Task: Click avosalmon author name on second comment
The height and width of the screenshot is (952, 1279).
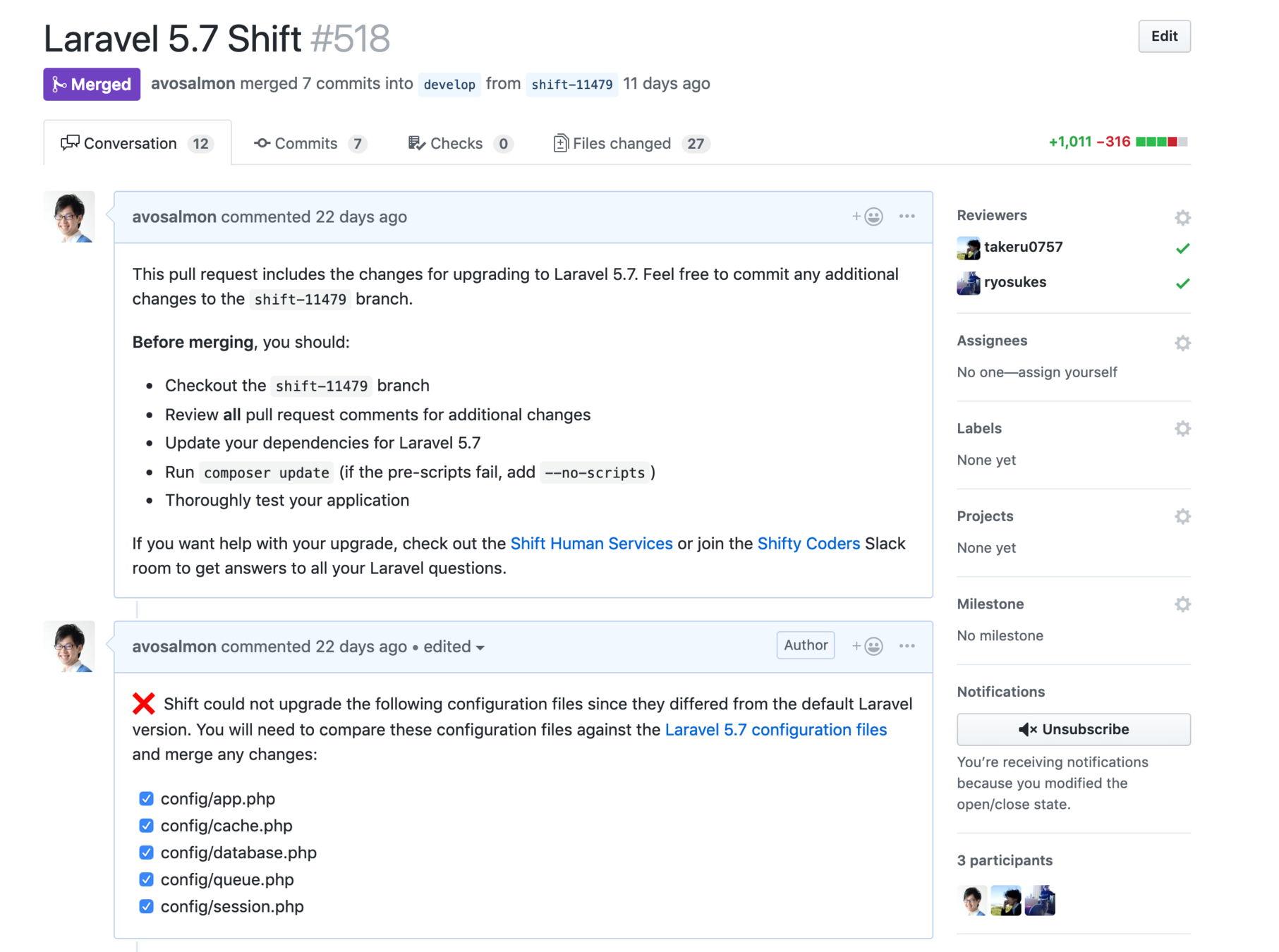Action: [x=174, y=647]
